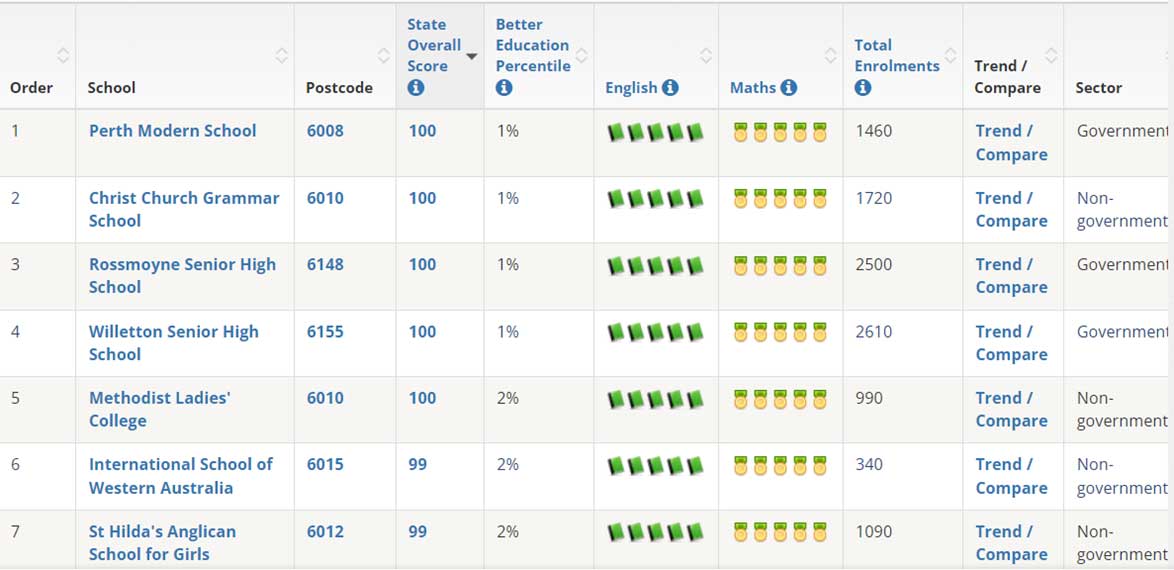Open Trend / Compare for Christ Church Grammar

click(x=1011, y=209)
